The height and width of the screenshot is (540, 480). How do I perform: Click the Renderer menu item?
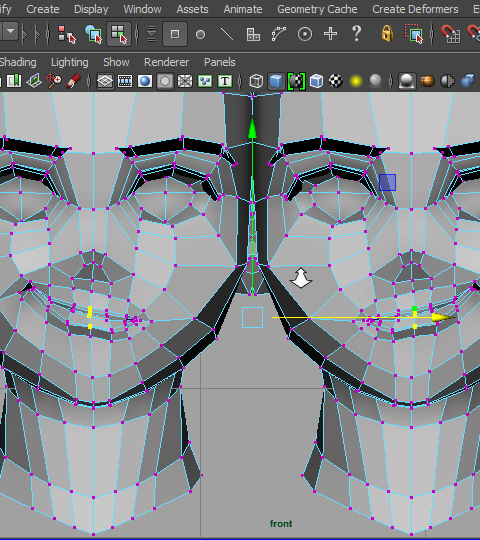pyautogui.click(x=166, y=62)
